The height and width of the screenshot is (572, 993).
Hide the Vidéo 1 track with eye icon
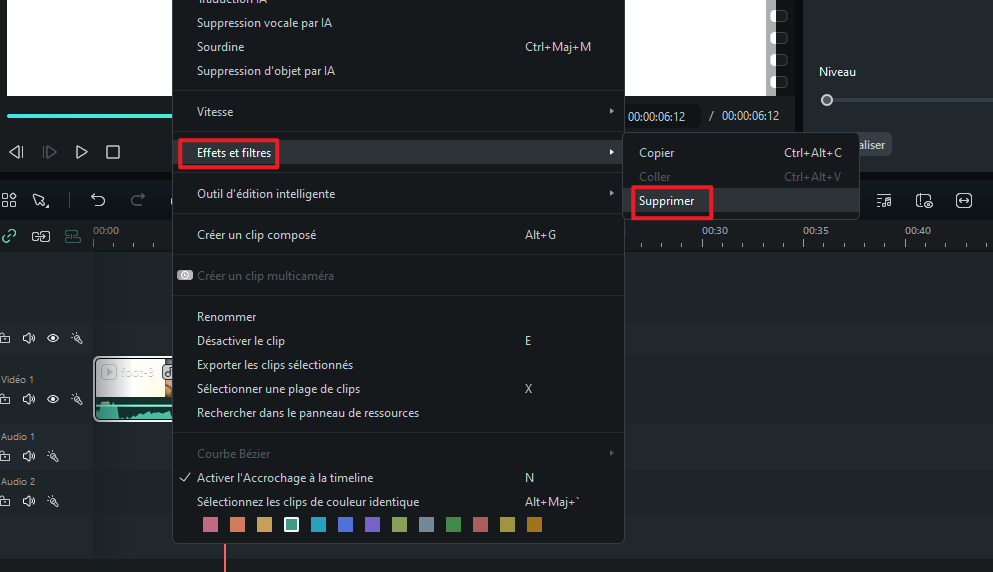pos(53,399)
